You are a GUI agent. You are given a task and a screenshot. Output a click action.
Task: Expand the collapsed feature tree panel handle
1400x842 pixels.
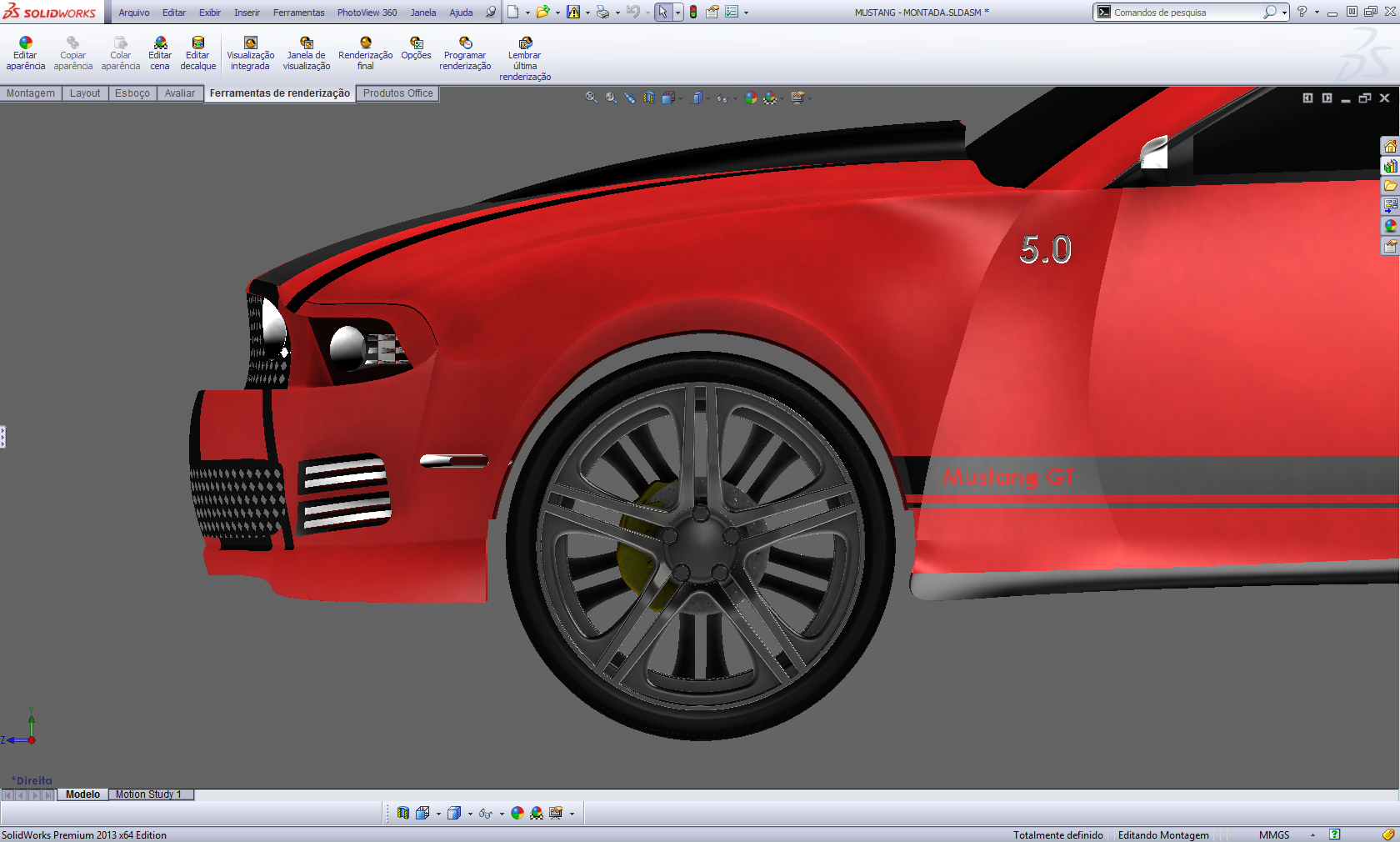click(2, 437)
